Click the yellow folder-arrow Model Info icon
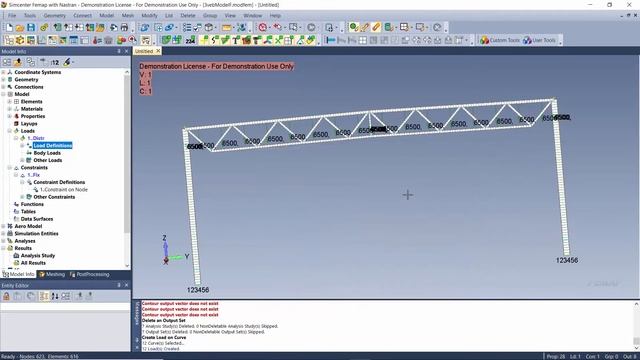The height and width of the screenshot is (360, 640). pyautogui.click(x=18, y=62)
